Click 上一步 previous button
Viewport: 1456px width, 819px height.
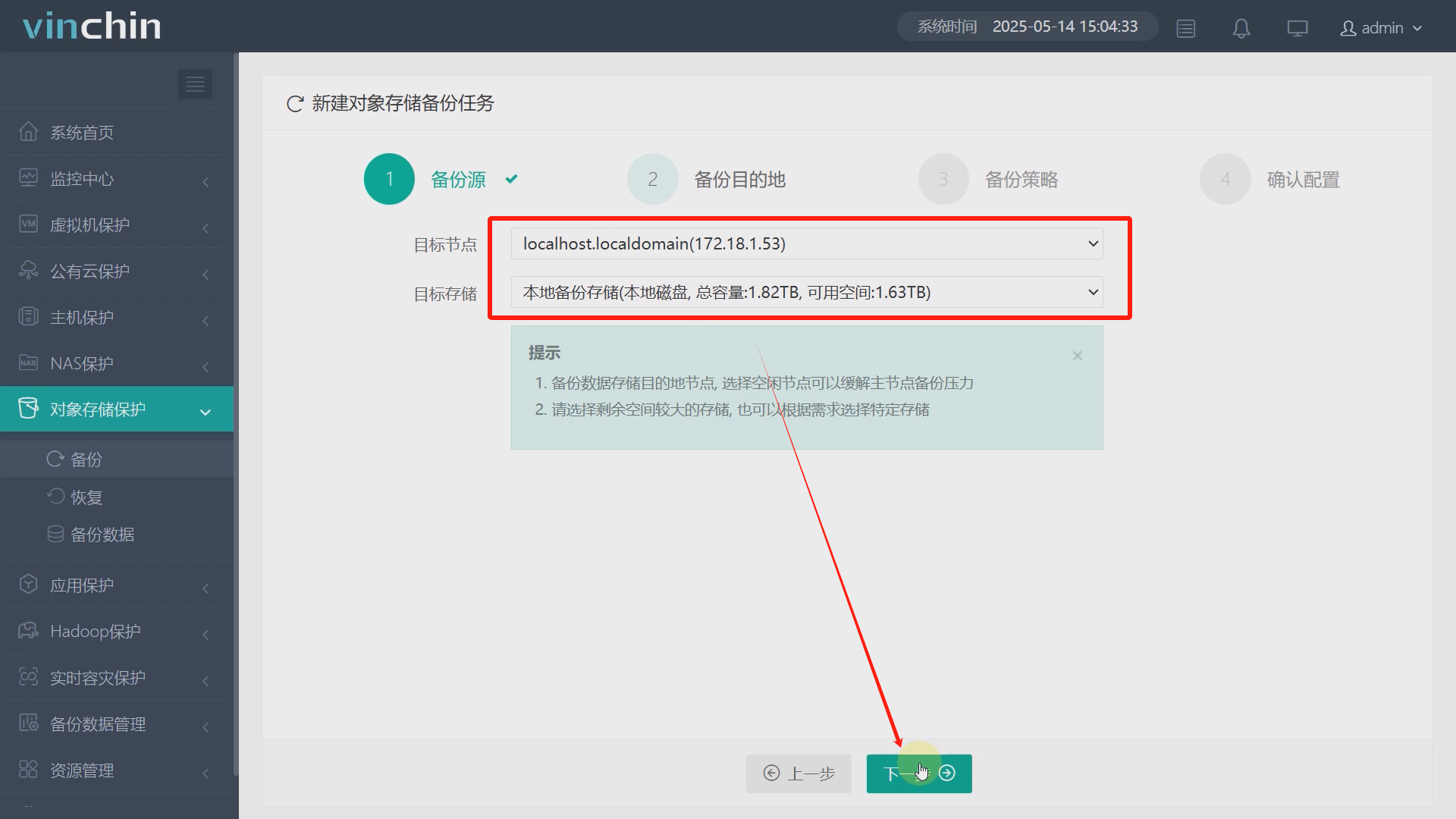pos(798,773)
